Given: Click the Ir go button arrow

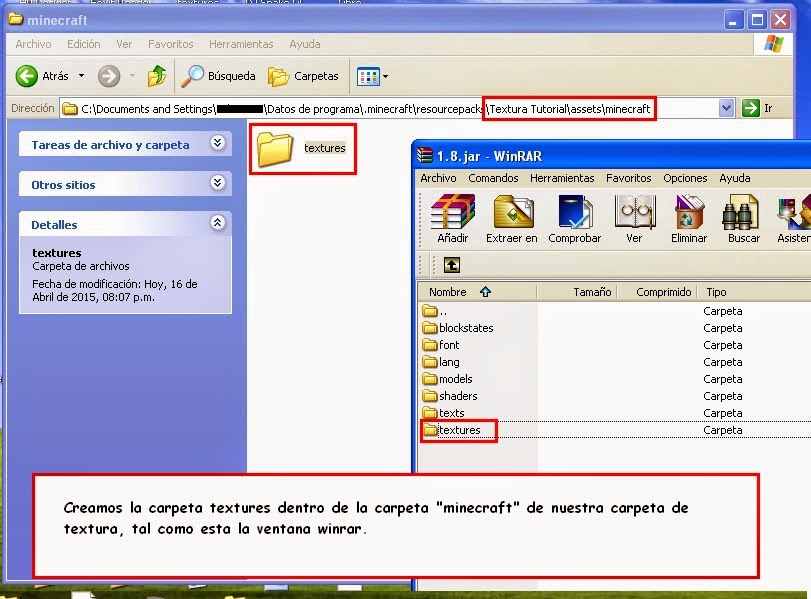Looking at the screenshot, I should 750,108.
